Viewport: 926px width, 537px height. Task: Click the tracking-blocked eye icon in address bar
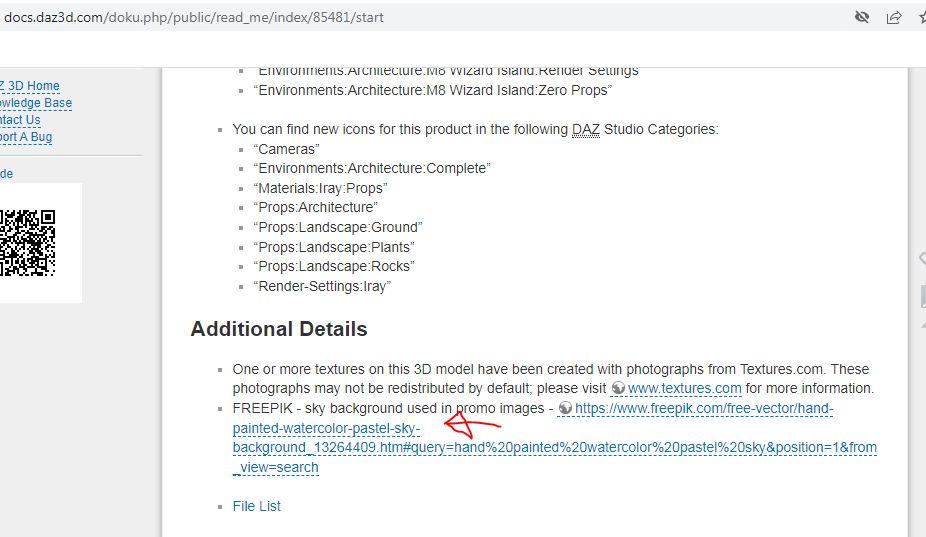click(x=862, y=17)
